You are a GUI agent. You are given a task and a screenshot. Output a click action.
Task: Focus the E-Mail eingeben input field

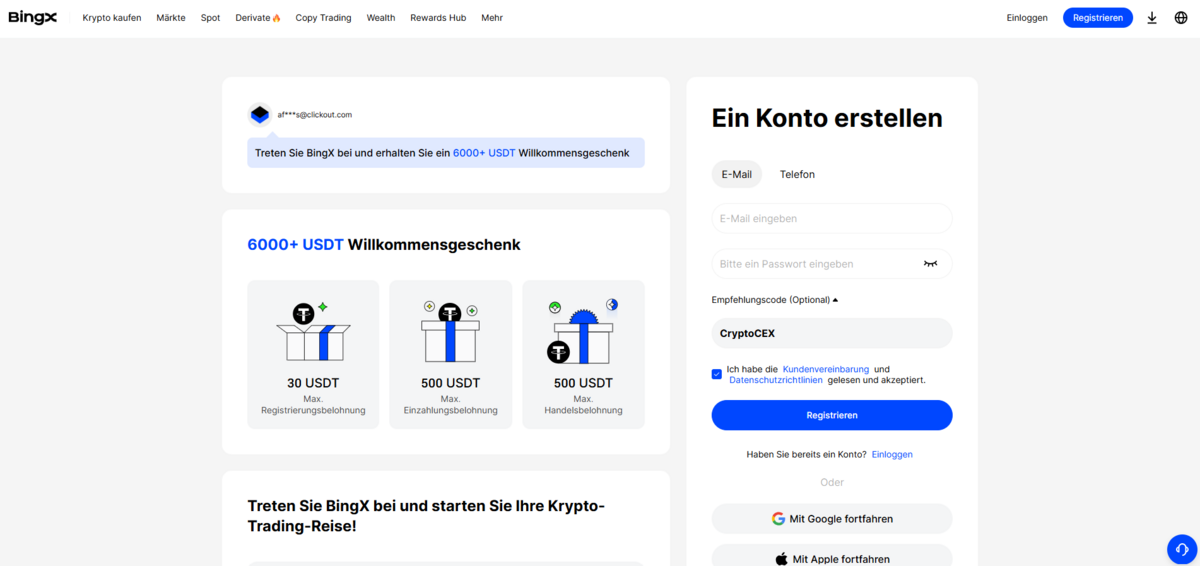pos(831,219)
